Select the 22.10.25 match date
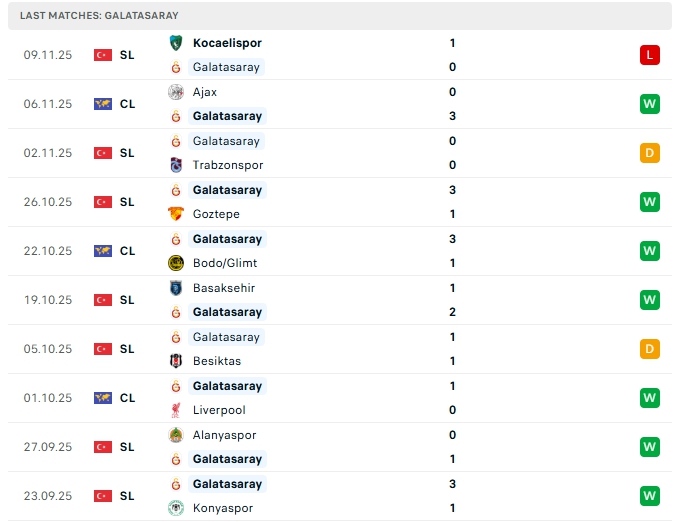The height and width of the screenshot is (522, 681). 48,251
